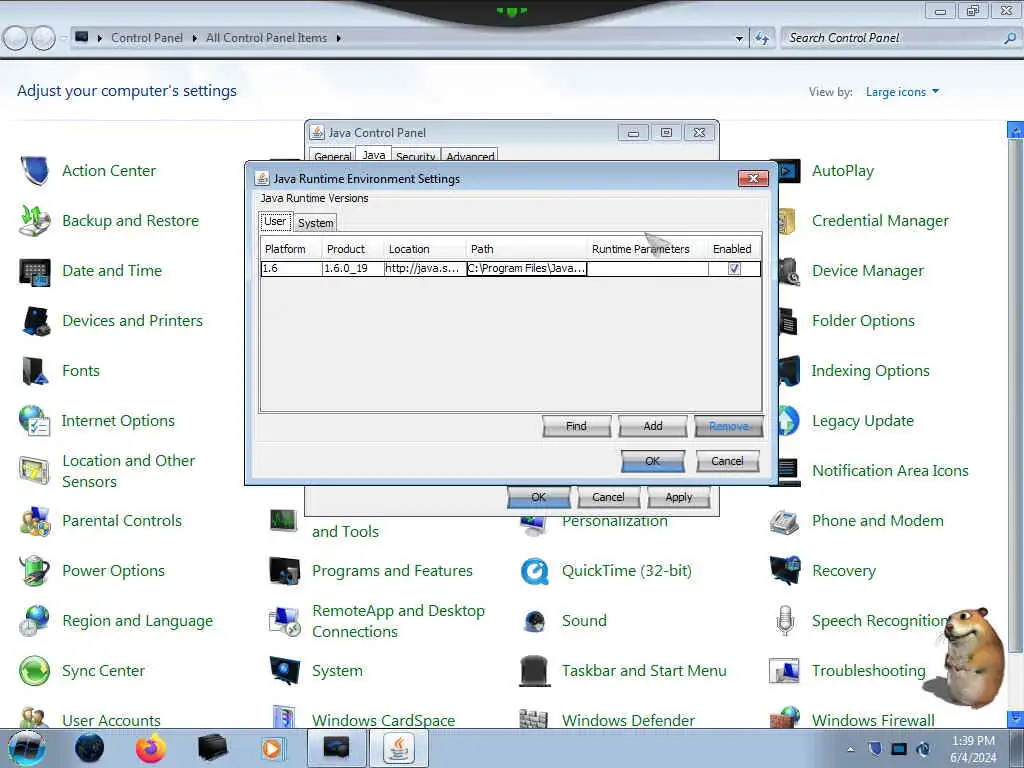Select the Java taskbar button
This screenshot has width=1024, height=768.
coord(399,748)
